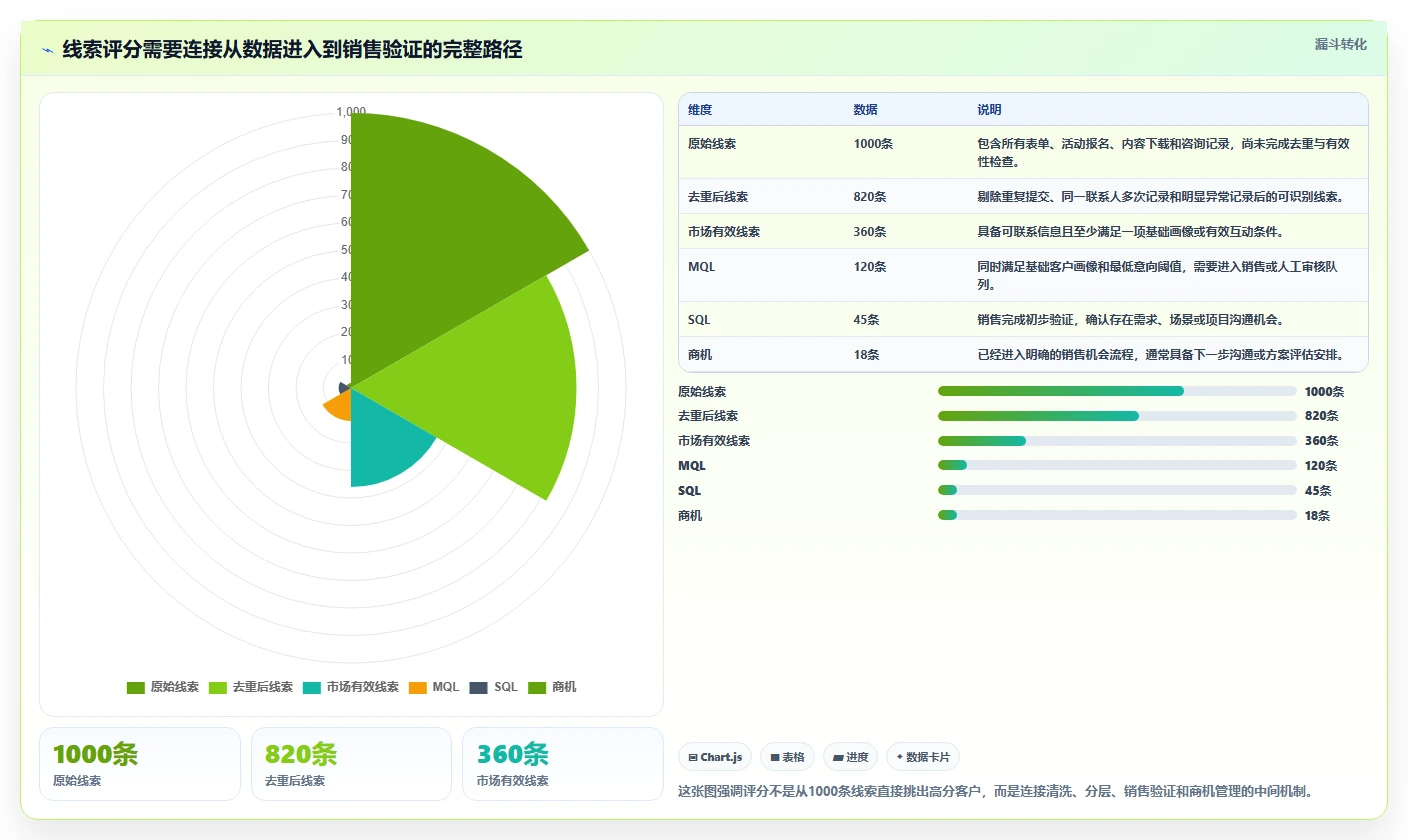The image size is (1408, 840).
Task: Click the 820条 value in the table
Action: pos(870,197)
